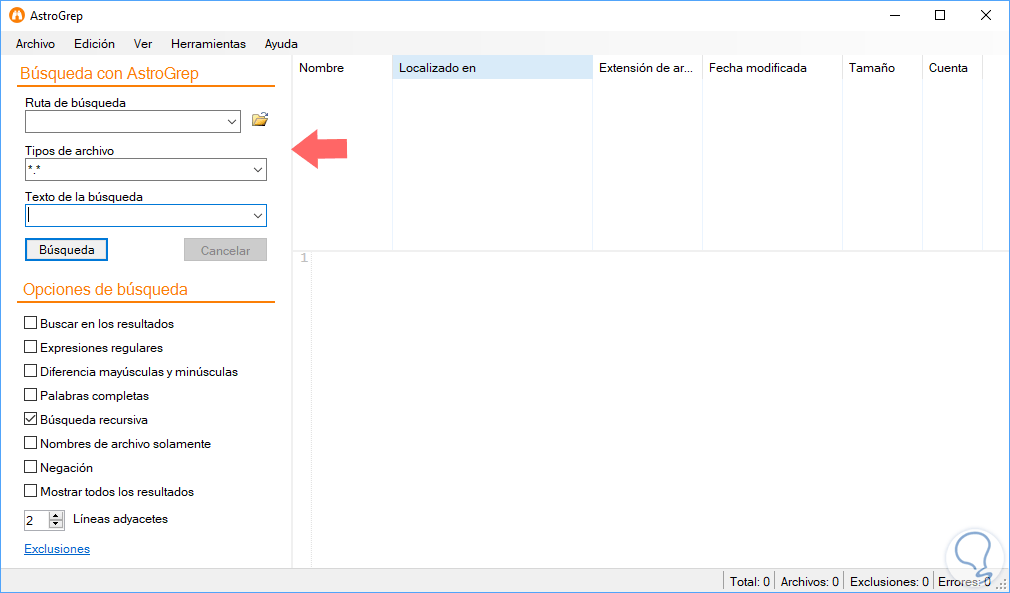1010x593 pixels.
Task: Uncheck Búsqueda recursiva
Action: 30,419
